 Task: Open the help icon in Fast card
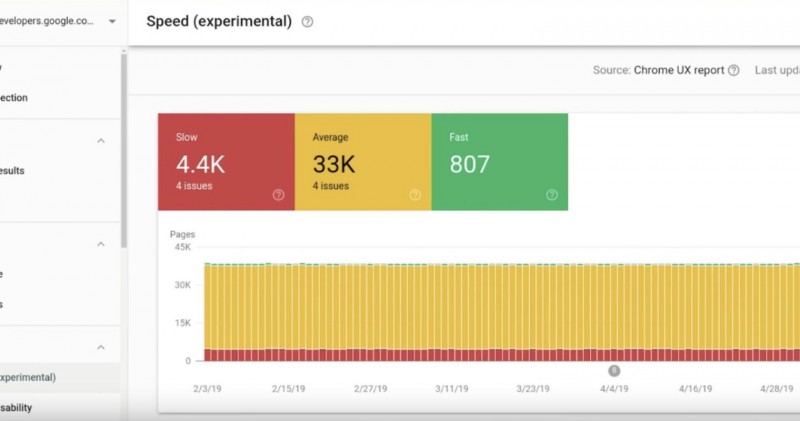pos(552,195)
